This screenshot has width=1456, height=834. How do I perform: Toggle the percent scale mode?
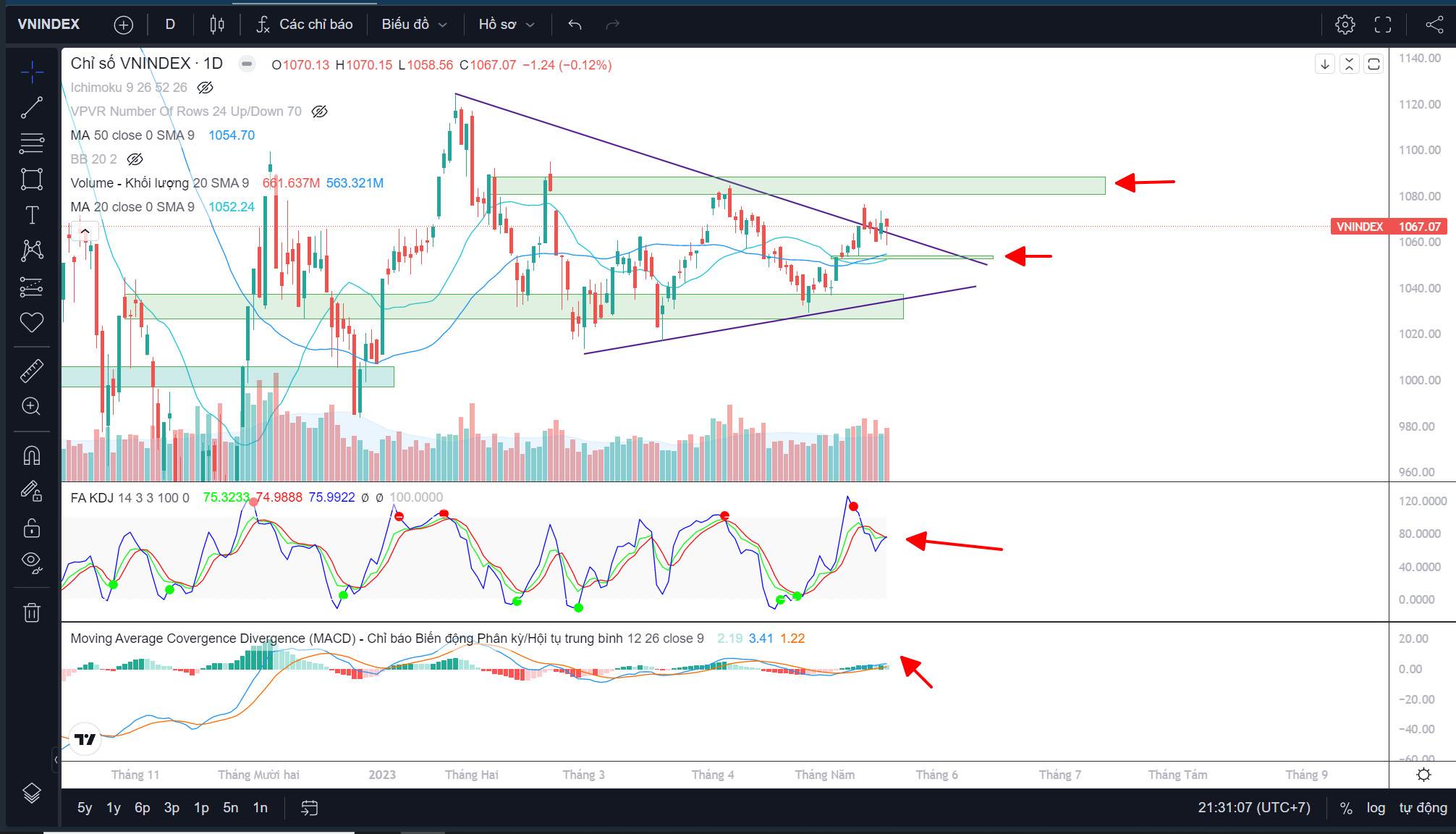(1346, 808)
